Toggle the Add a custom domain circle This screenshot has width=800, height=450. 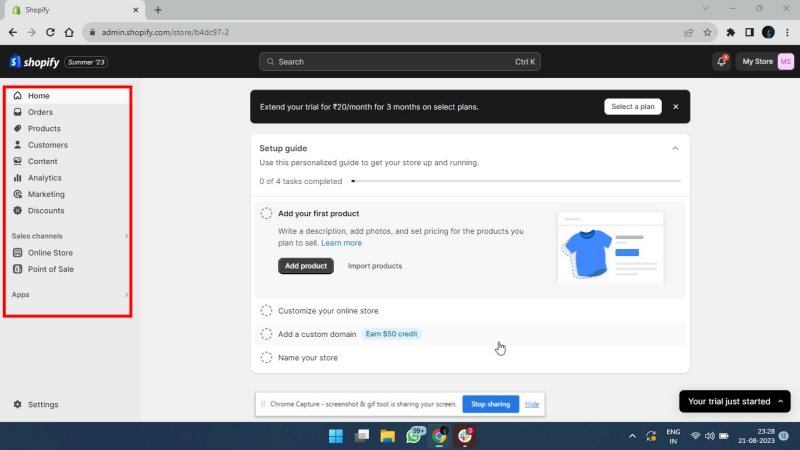(x=266, y=334)
